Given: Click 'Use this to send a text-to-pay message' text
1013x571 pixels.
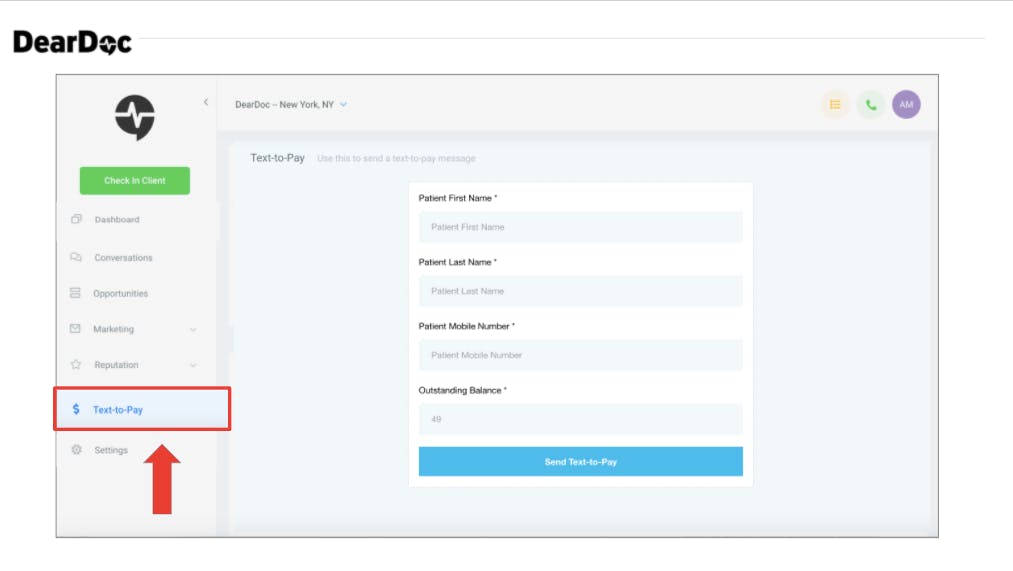Looking at the screenshot, I should coord(396,158).
